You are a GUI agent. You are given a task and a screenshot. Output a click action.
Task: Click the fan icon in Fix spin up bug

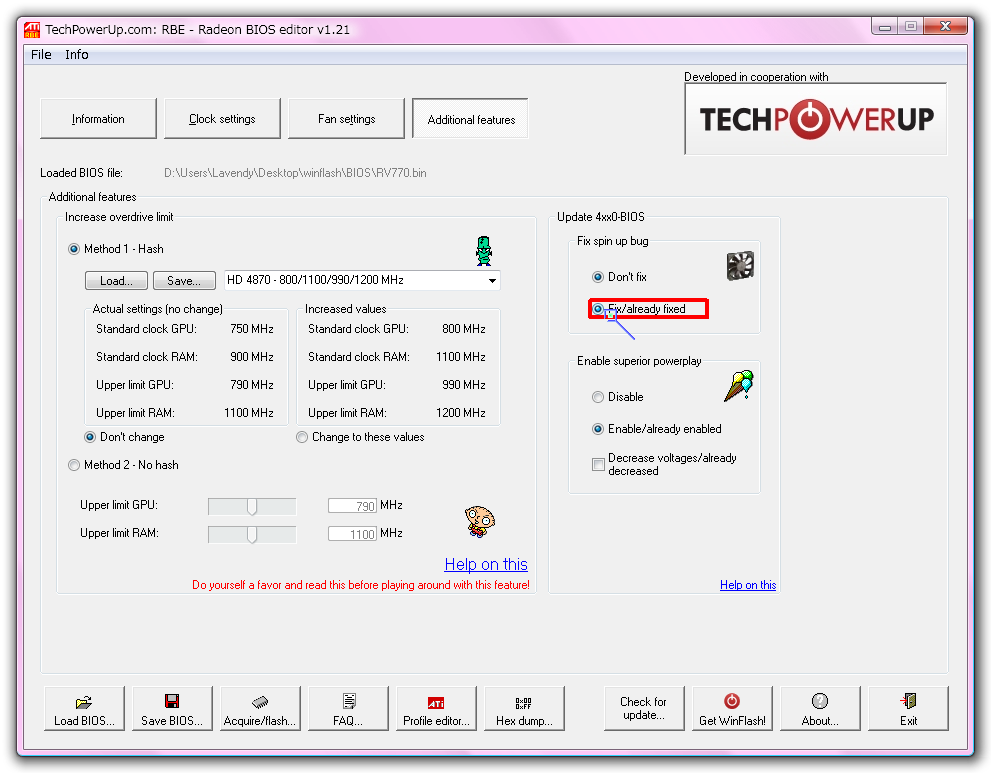(x=740, y=265)
